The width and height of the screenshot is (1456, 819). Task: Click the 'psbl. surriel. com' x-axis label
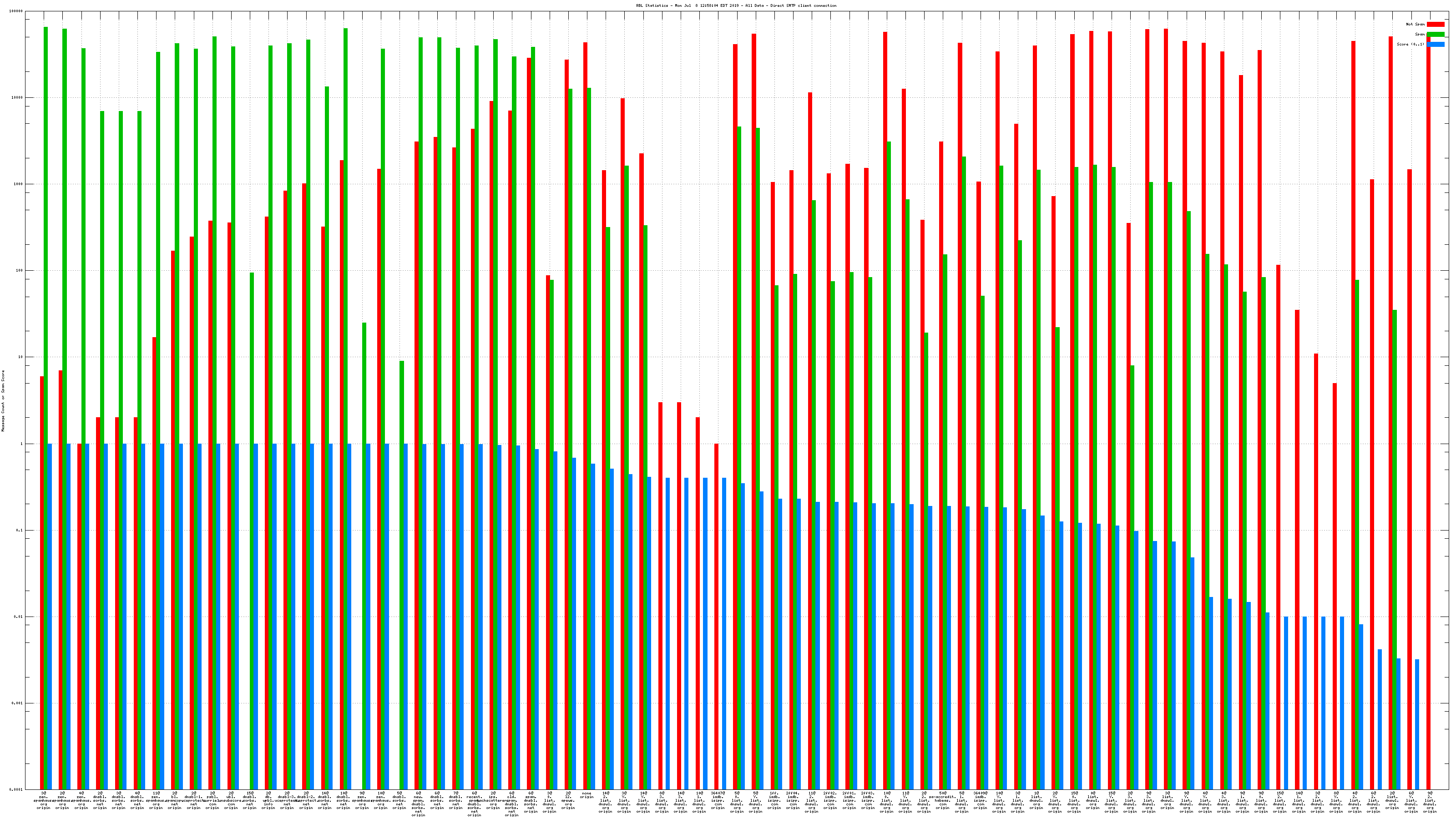point(212,800)
